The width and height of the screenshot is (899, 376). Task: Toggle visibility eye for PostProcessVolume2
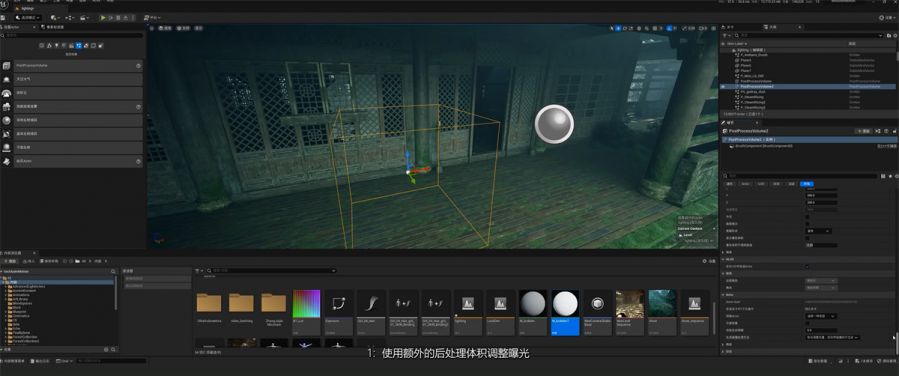(722, 87)
